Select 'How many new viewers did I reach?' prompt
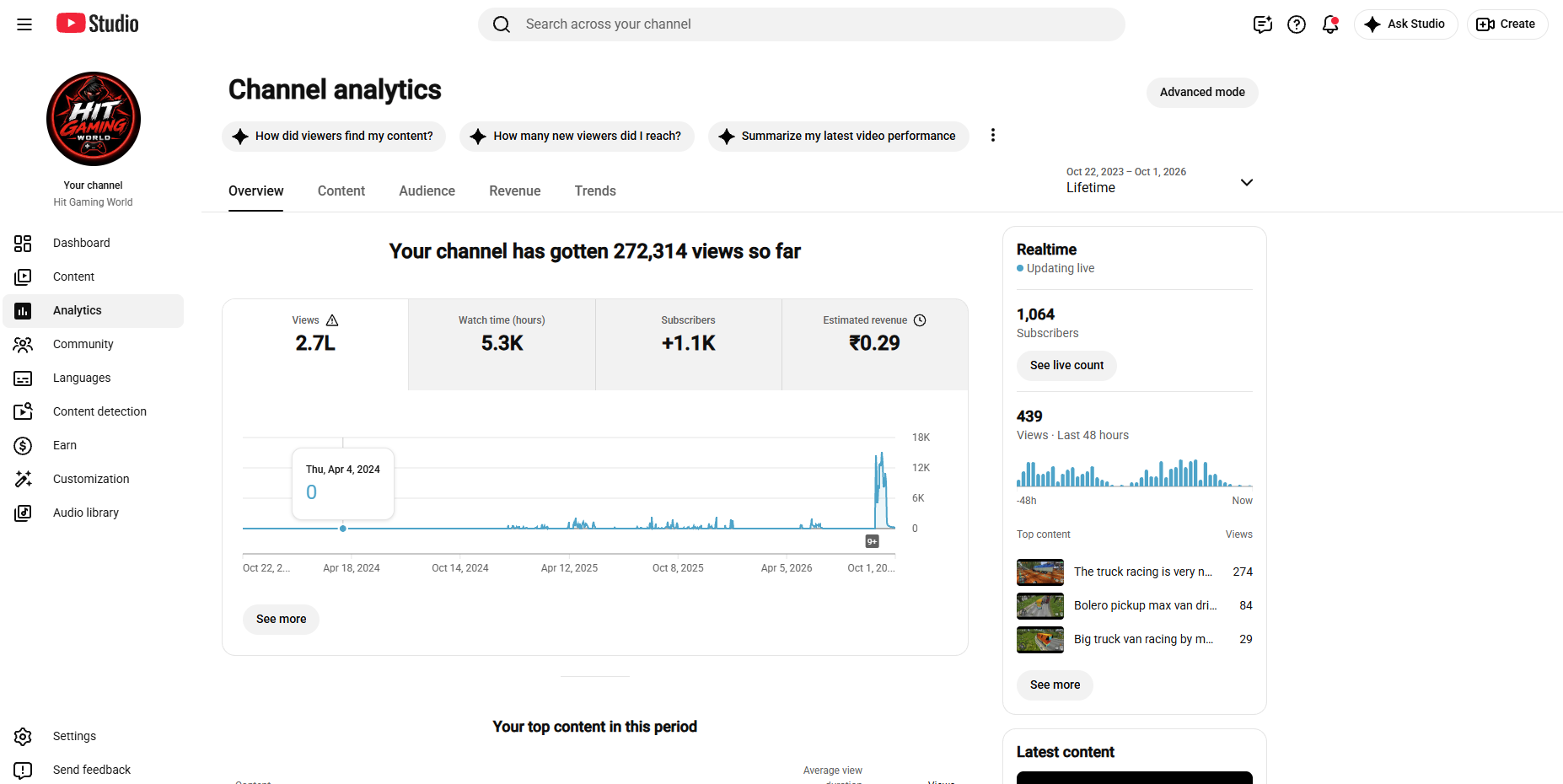Screen dimensions: 1563x784 (577, 137)
